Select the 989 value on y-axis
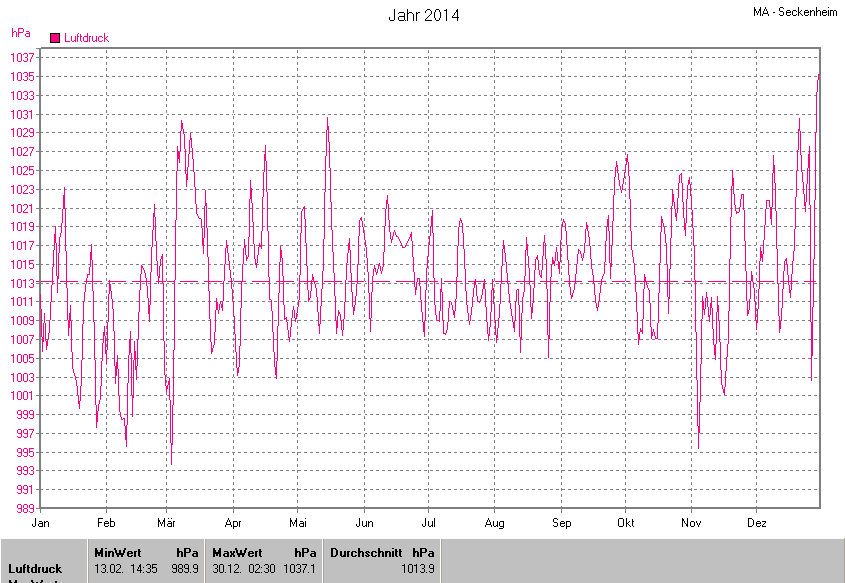 24,508
